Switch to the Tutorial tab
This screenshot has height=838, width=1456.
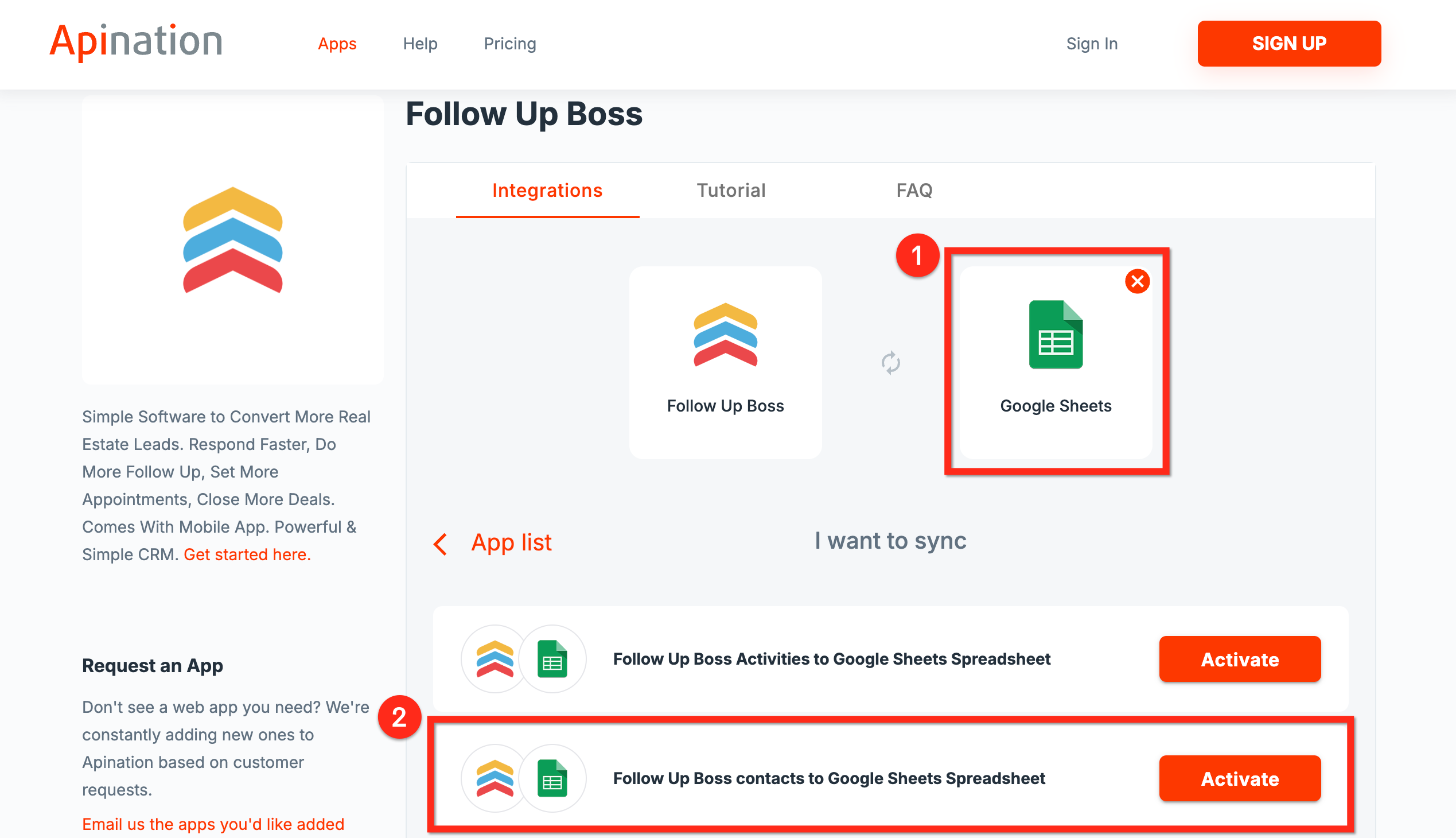coord(731,191)
